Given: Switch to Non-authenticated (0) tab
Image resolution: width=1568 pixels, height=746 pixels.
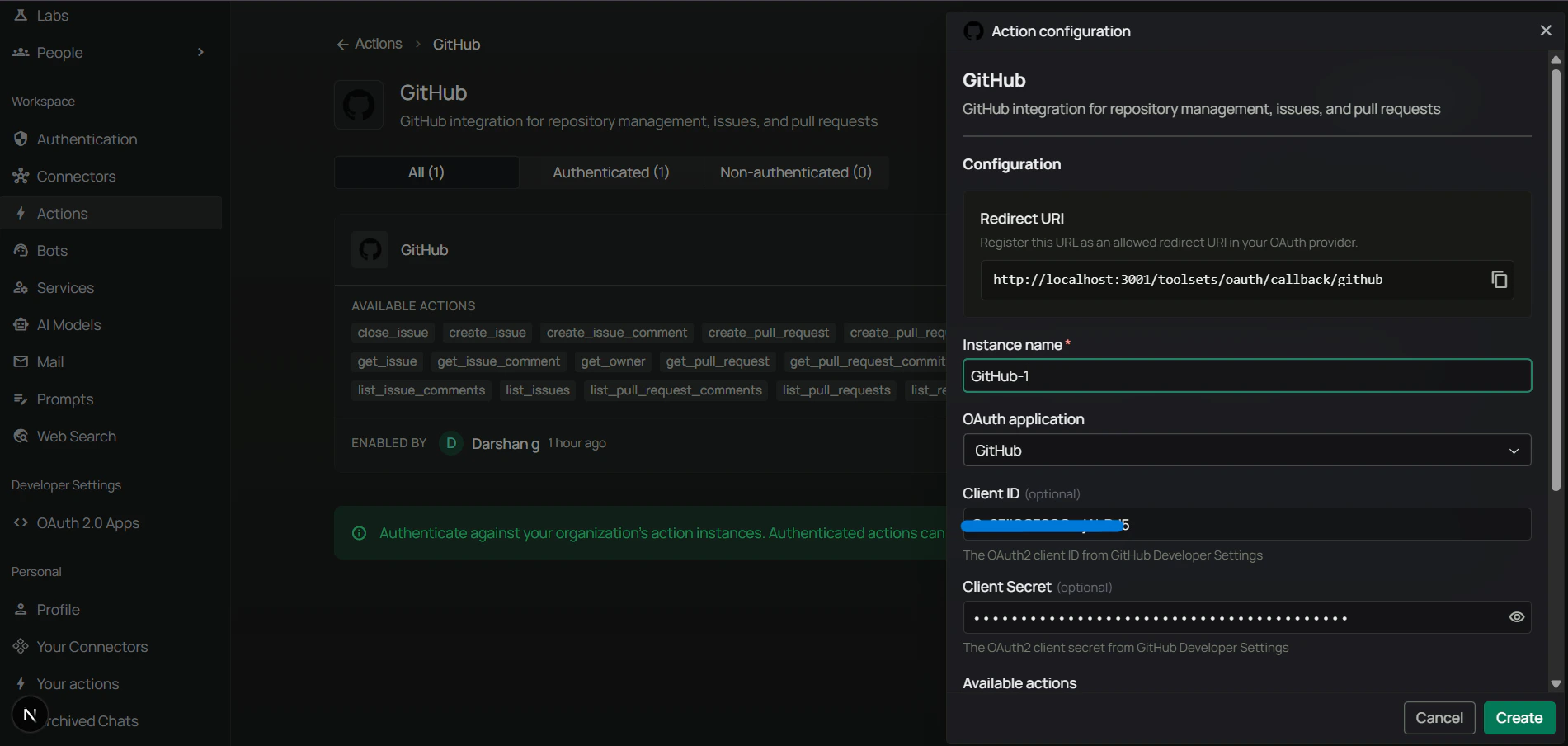Looking at the screenshot, I should click(x=796, y=172).
